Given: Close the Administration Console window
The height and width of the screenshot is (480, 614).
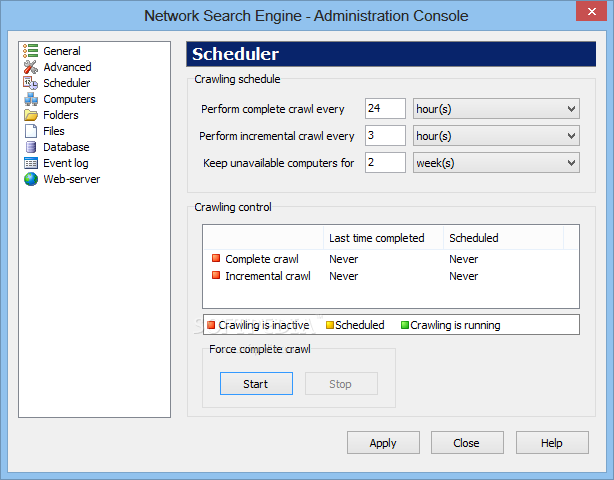Looking at the screenshot, I should (591, 11).
